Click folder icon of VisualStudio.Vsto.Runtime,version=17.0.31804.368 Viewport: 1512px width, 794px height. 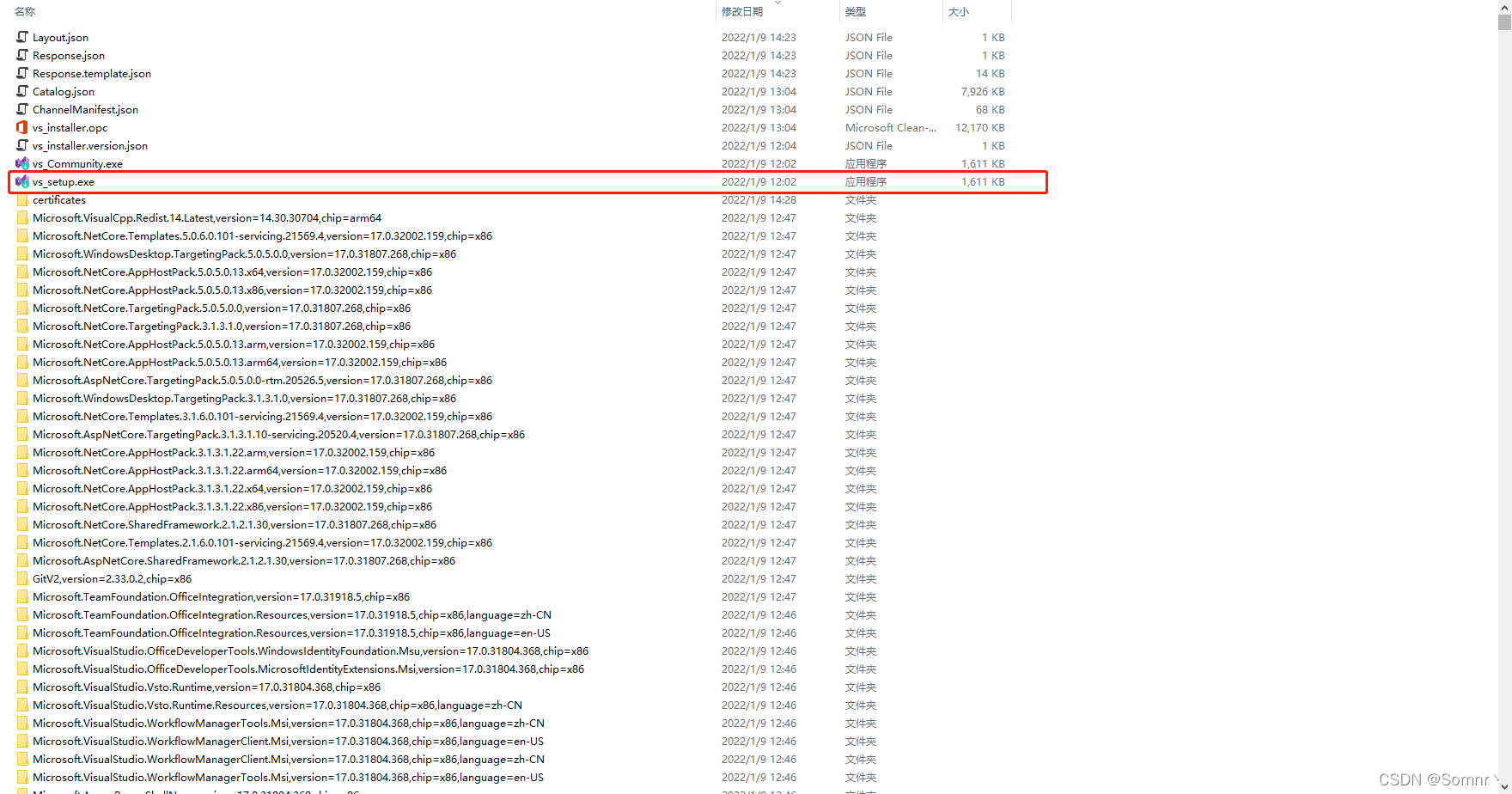point(22,687)
